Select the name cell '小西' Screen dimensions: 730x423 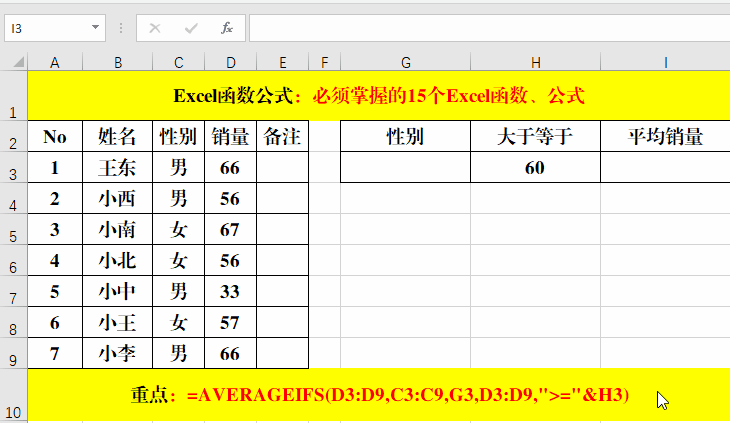point(117,198)
